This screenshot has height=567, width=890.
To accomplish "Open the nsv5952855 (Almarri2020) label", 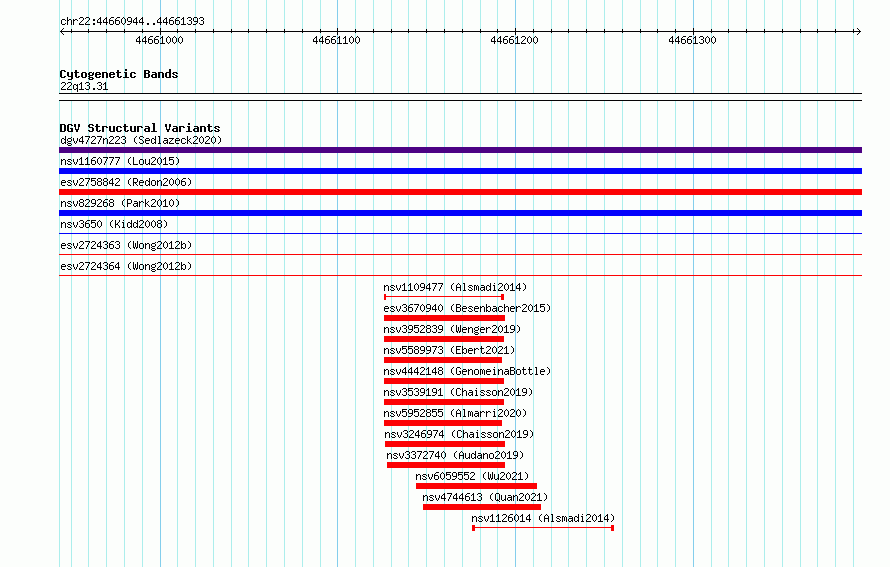I will 455,413.
